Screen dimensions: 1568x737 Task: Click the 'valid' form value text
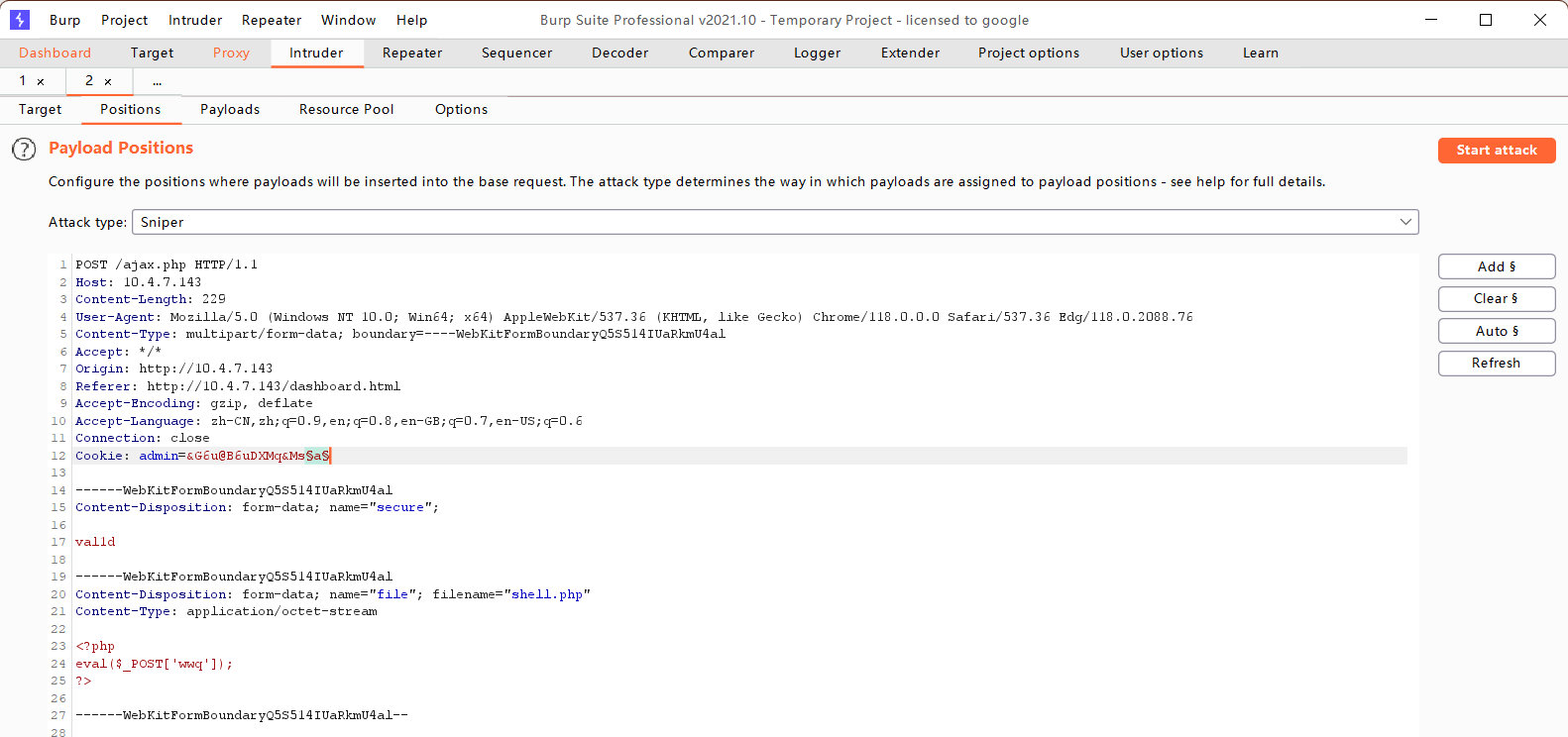(x=95, y=542)
